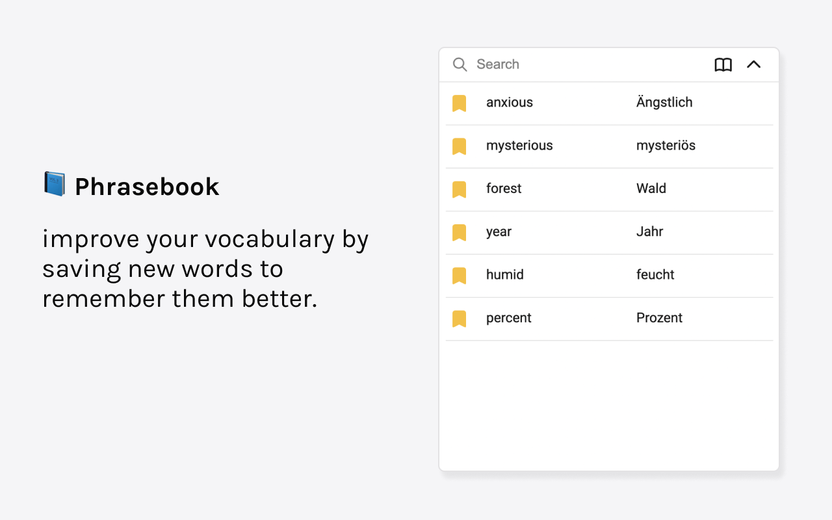832x520 pixels.
Task: Collapse the panel with the chevron up
Action: point(753,65)
